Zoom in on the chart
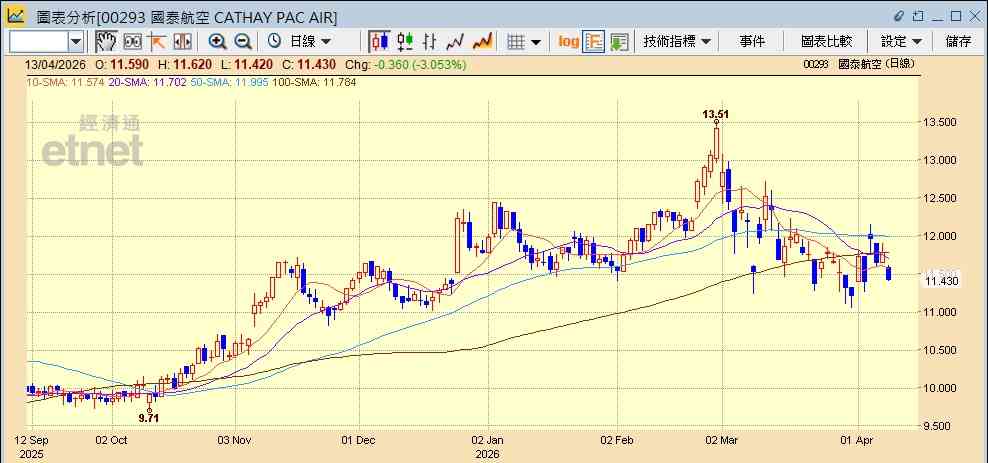This screenshot has width=988, height=463. coord(217,42)
